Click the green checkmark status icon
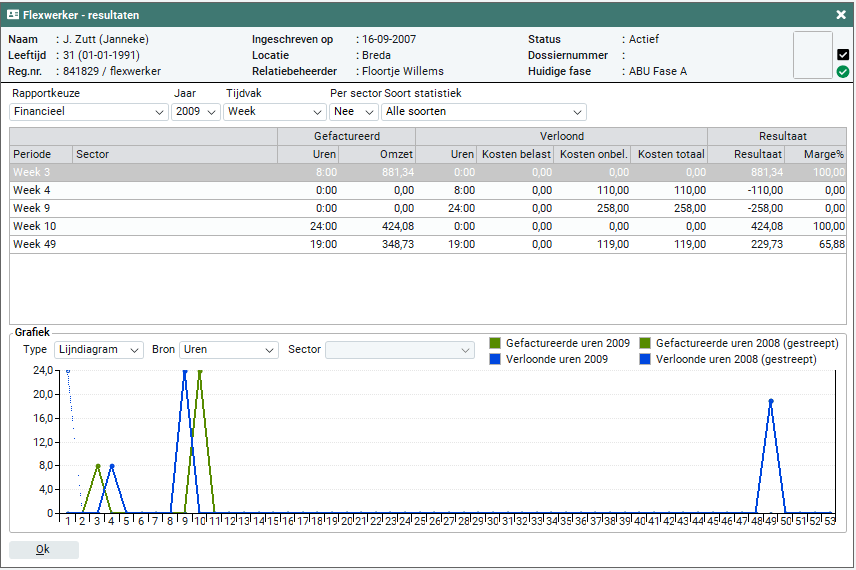 click(843, 72)
